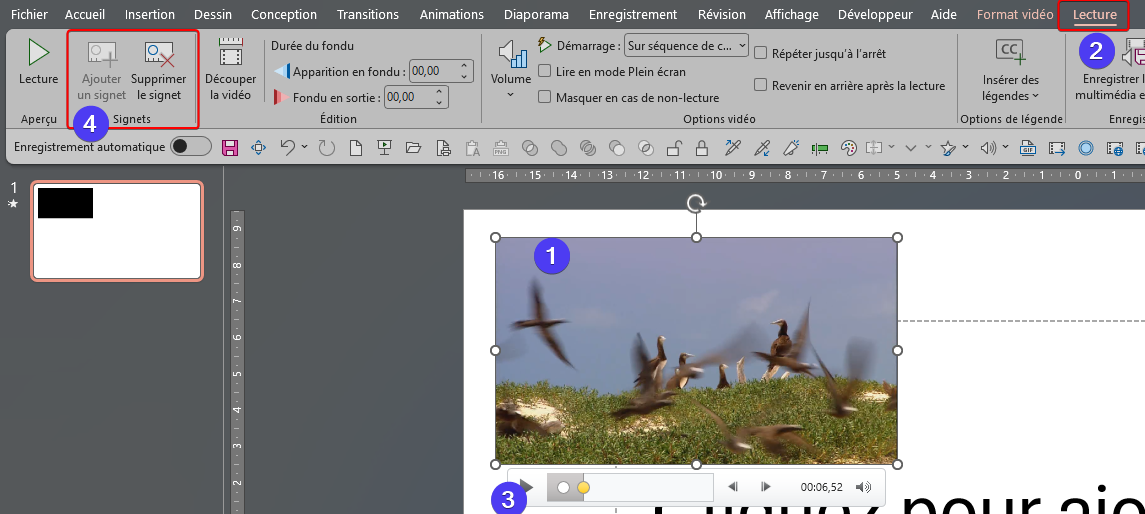1145x514 pixels.
Task: Open a file via folder icon
Action: pos(413,148)
